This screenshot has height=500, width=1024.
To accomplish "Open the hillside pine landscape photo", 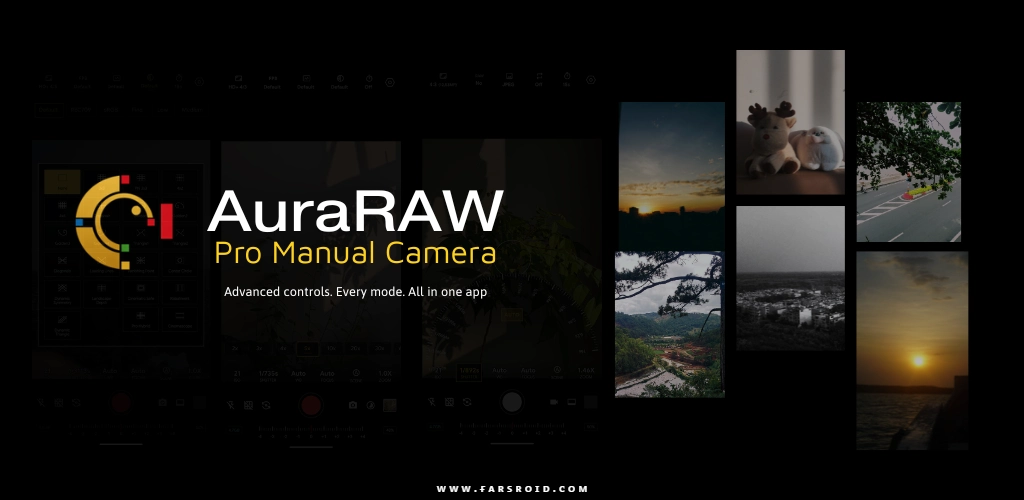I will pyautogui.click(x=669, y=324).
